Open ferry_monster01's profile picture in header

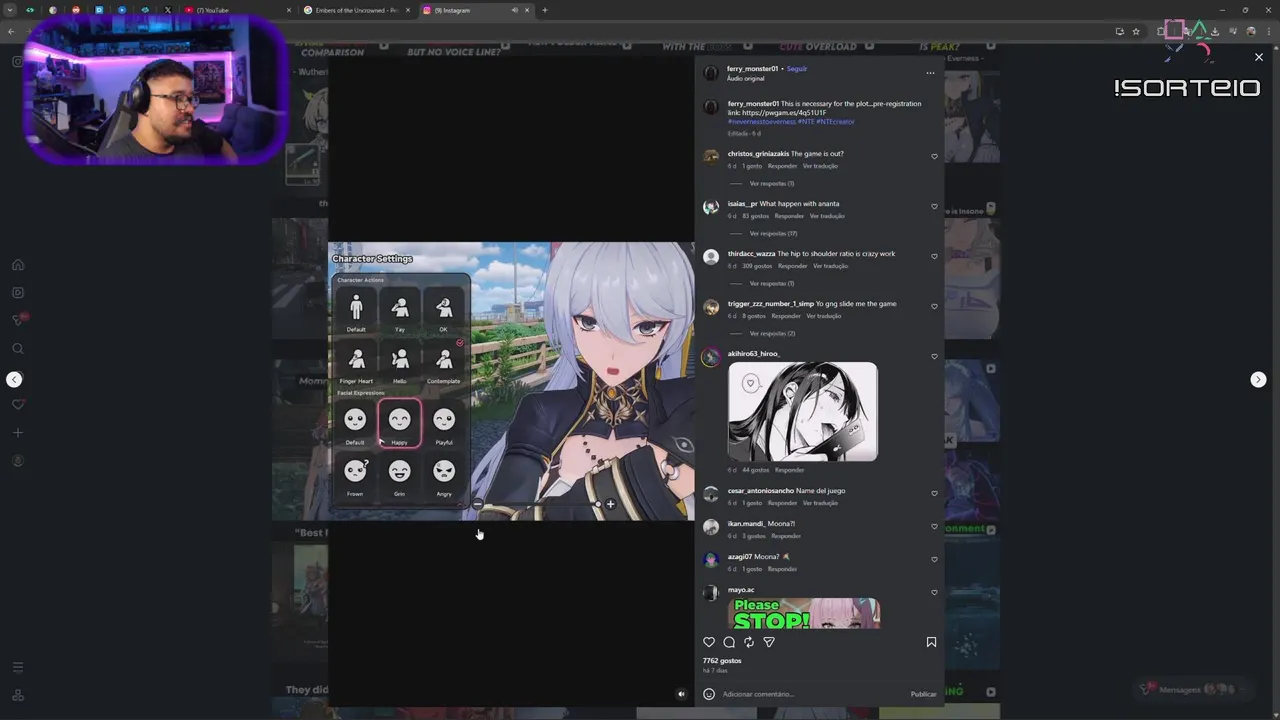pyautogui.click(x=711, y=73)
